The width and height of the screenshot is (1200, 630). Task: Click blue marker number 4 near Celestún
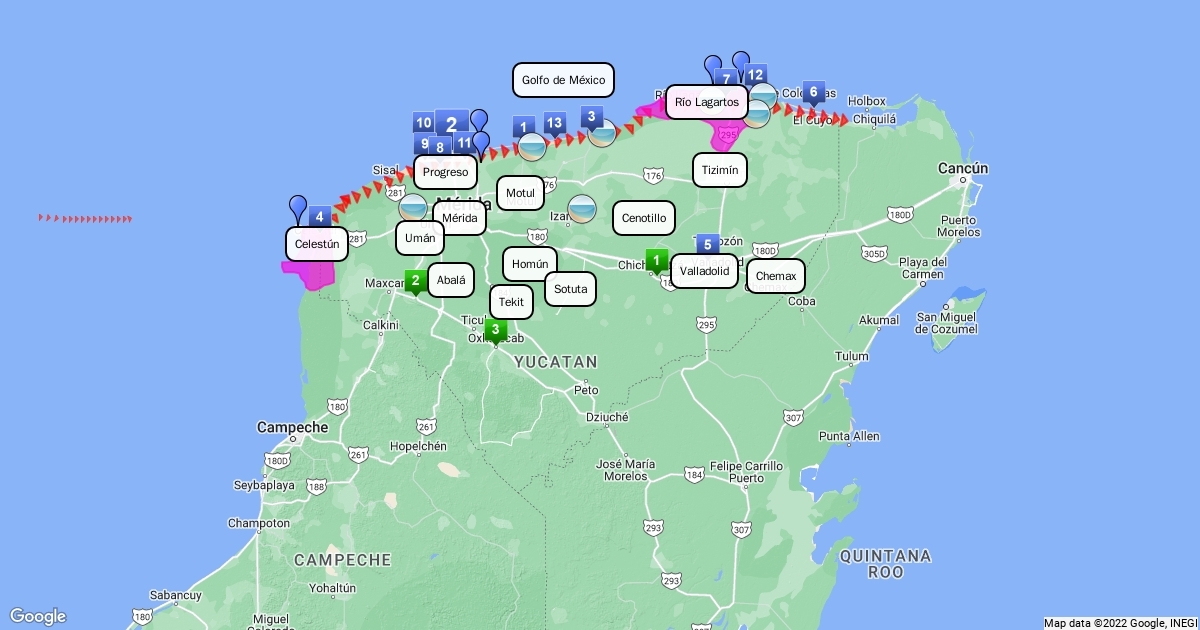[x=320, y=216]
